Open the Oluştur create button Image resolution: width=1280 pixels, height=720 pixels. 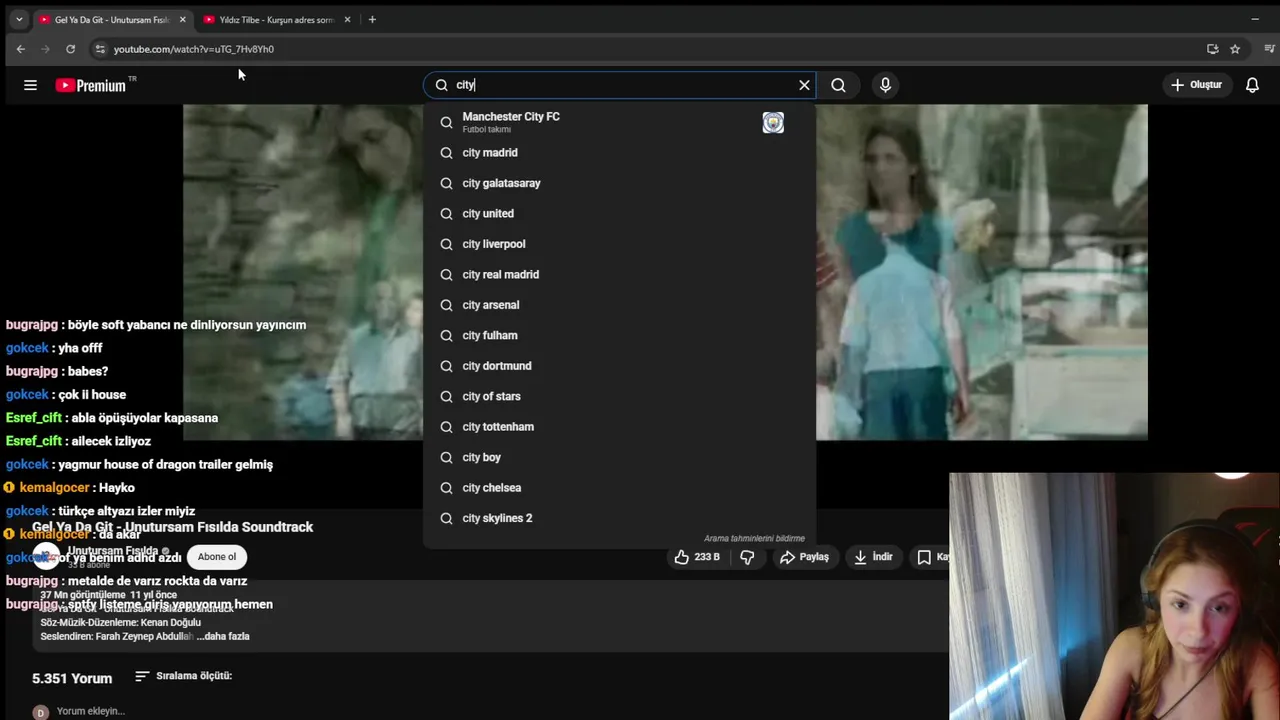click(x=1196, y=85)
